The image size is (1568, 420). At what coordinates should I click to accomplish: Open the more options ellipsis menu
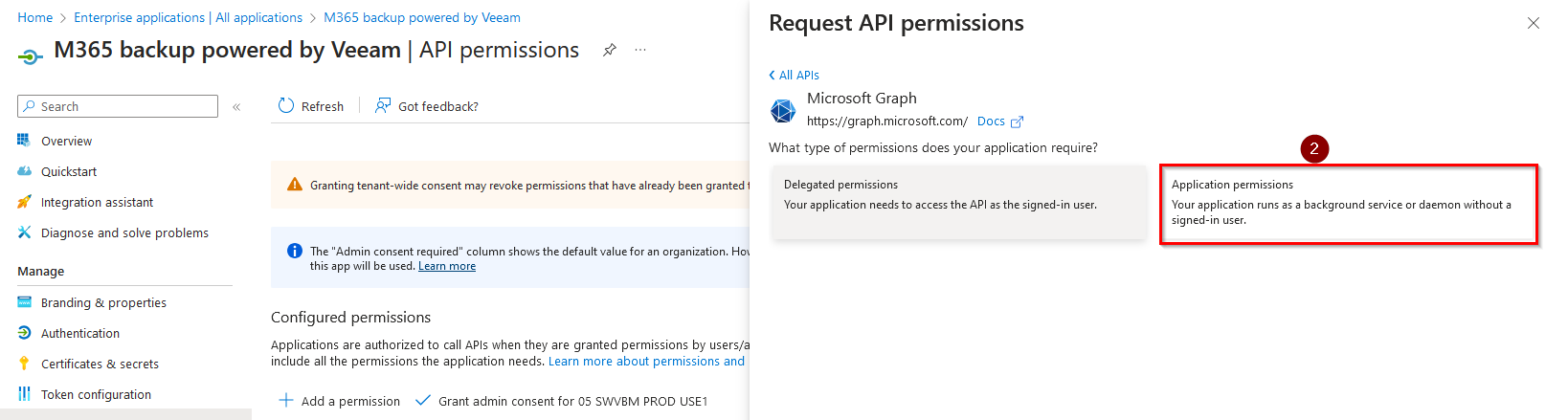[x=640, y=50]
